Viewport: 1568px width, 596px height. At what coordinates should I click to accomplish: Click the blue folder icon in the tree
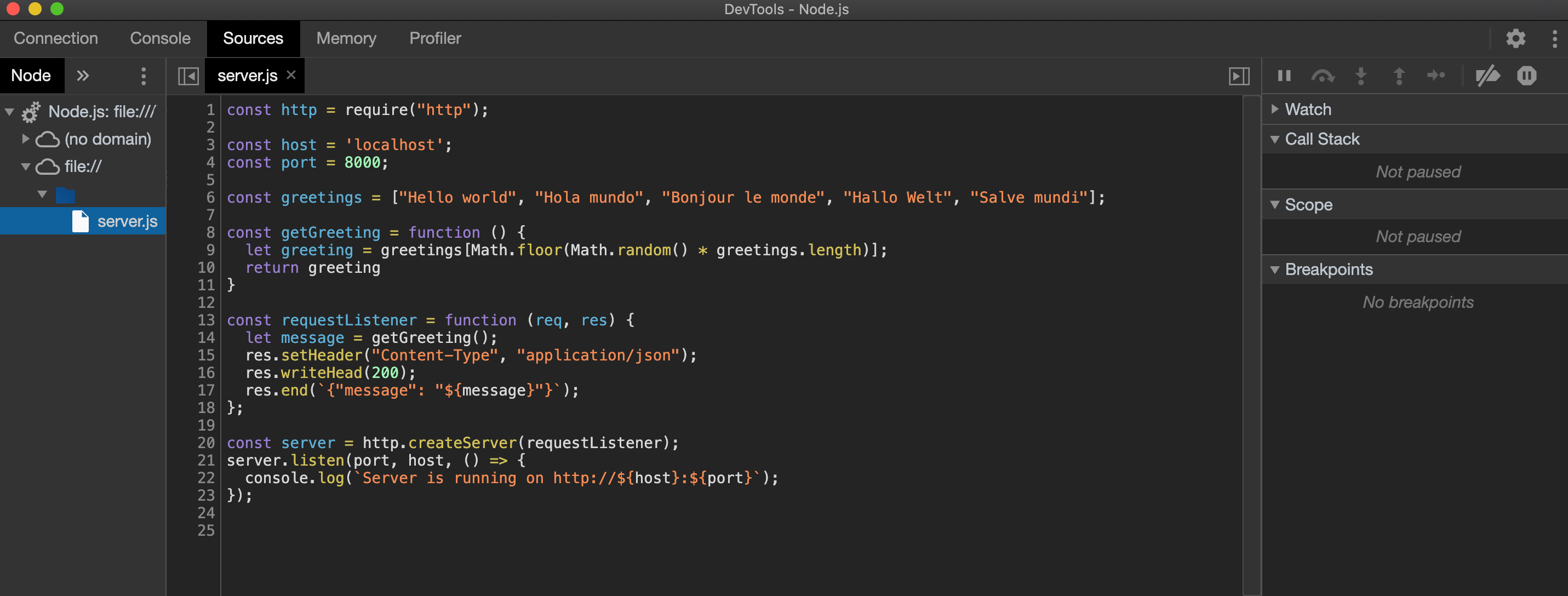pyautogui.click(x=65, y=195)
